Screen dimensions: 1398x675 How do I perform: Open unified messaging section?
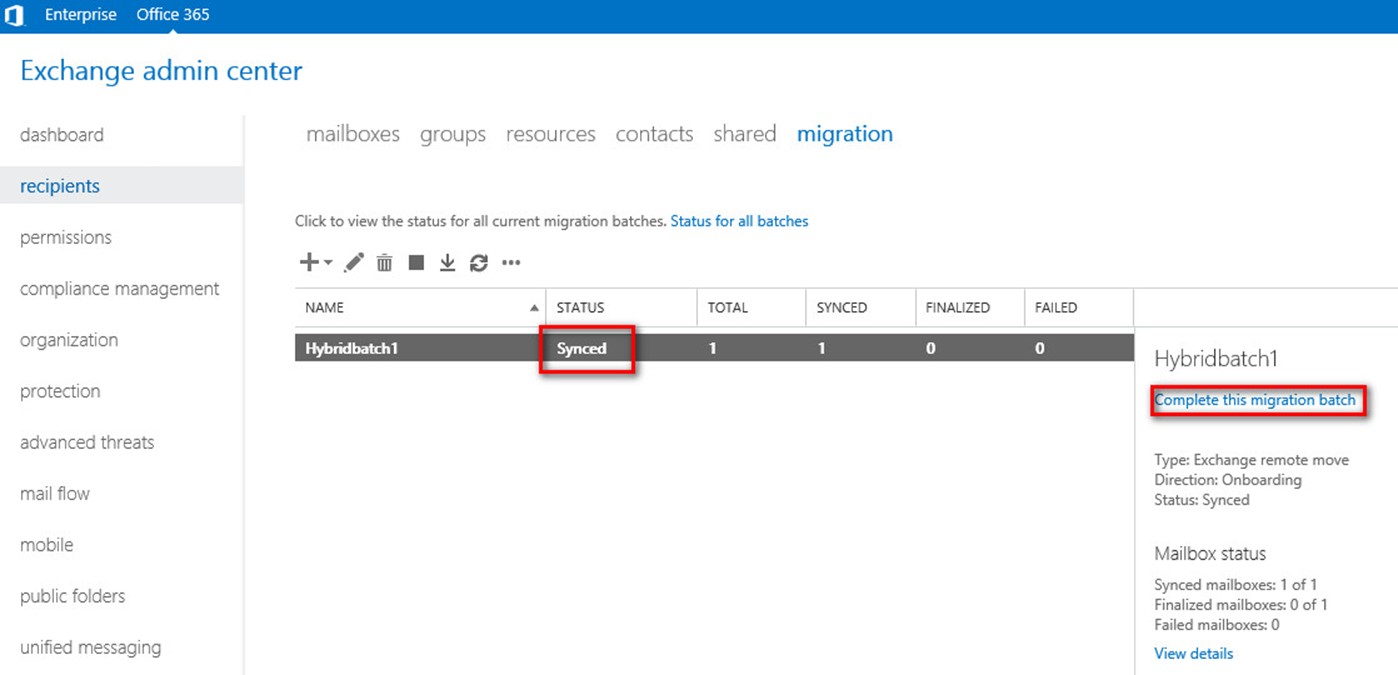tap(91, 648)
